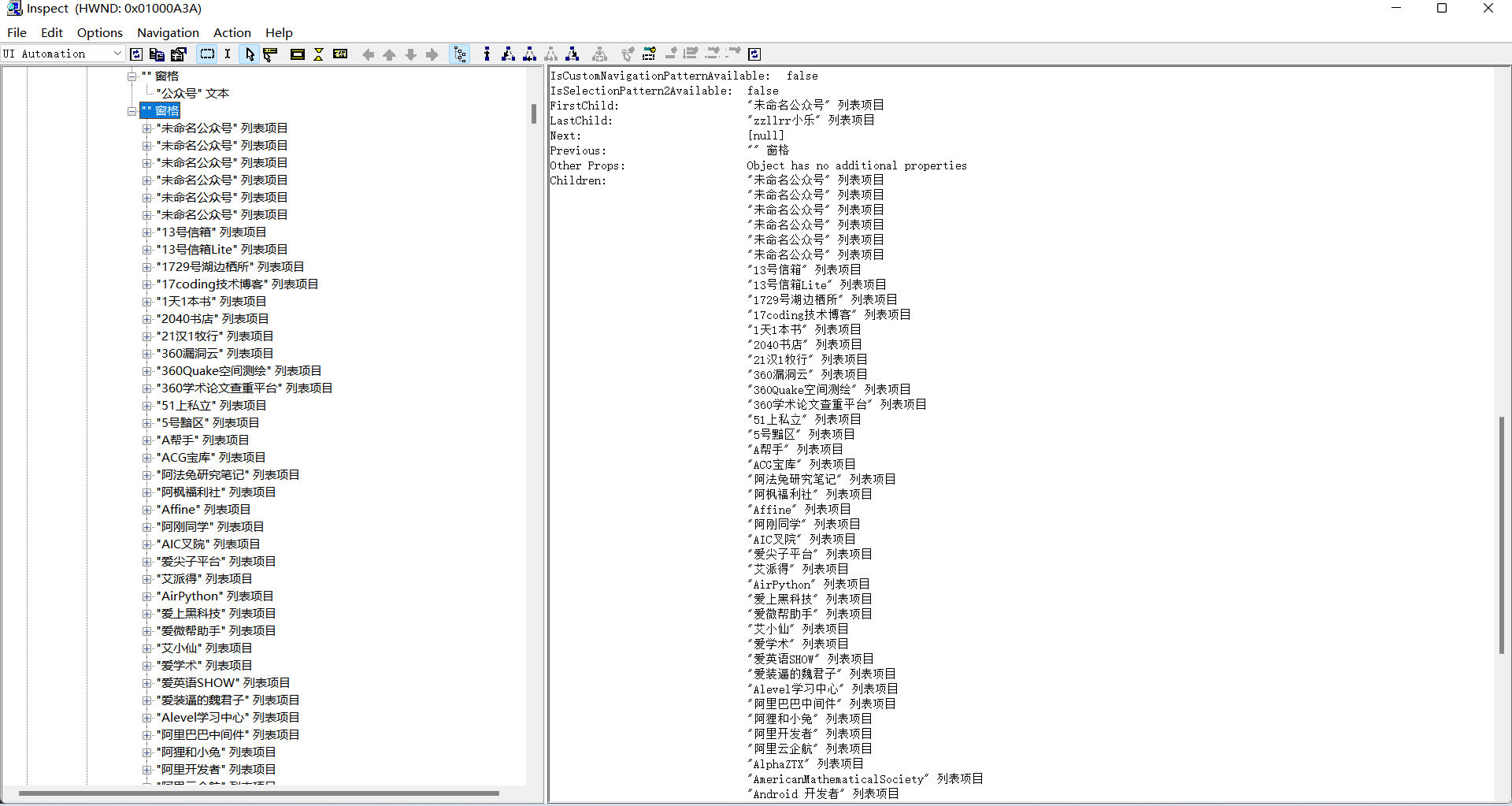Open the UI Automation mode dropdown

coord(117,54)
